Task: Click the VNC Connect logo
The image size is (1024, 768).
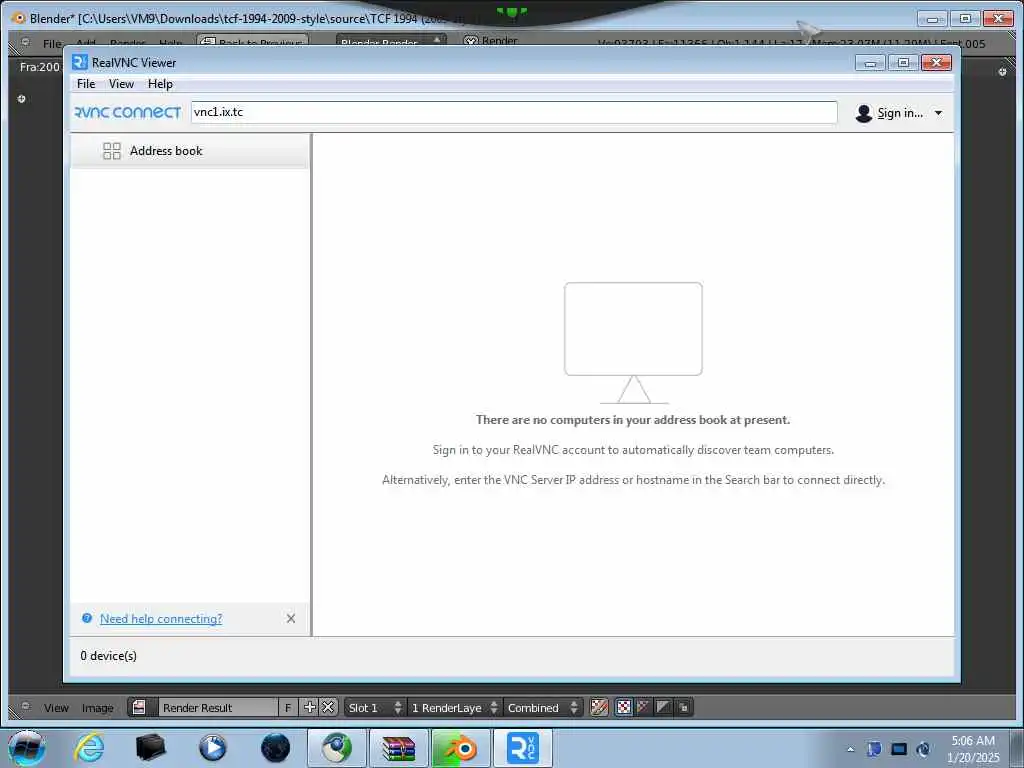Action: 127,112
